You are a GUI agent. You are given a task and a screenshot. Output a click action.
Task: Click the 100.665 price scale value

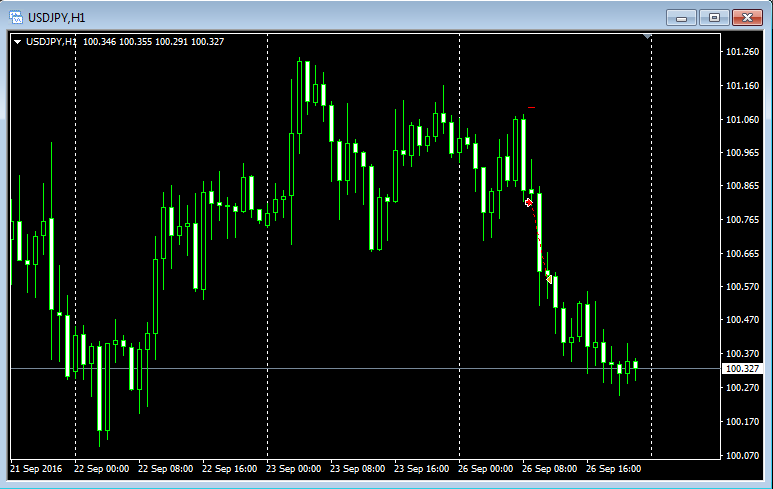pyautogui.click(x=742, y=254)
